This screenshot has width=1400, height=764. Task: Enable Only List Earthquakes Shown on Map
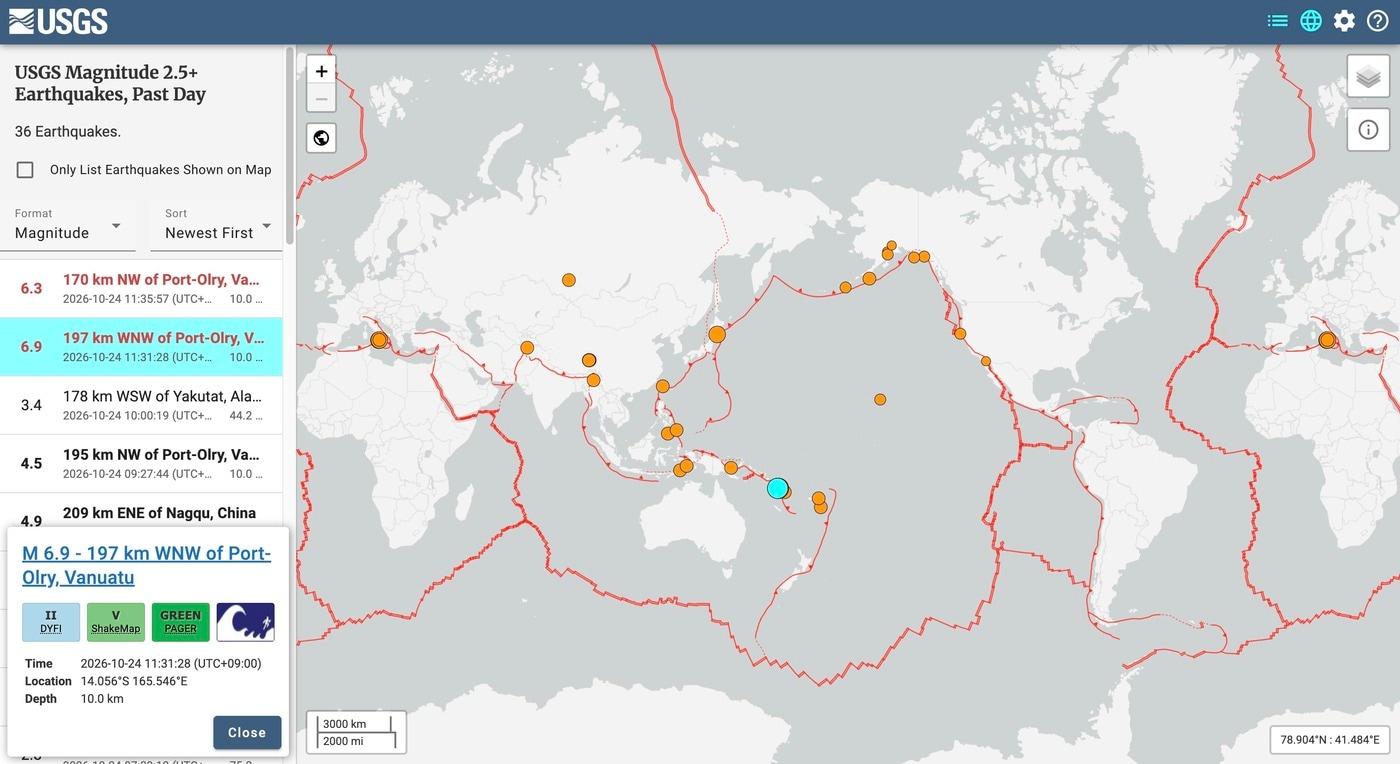click(25, 170)
